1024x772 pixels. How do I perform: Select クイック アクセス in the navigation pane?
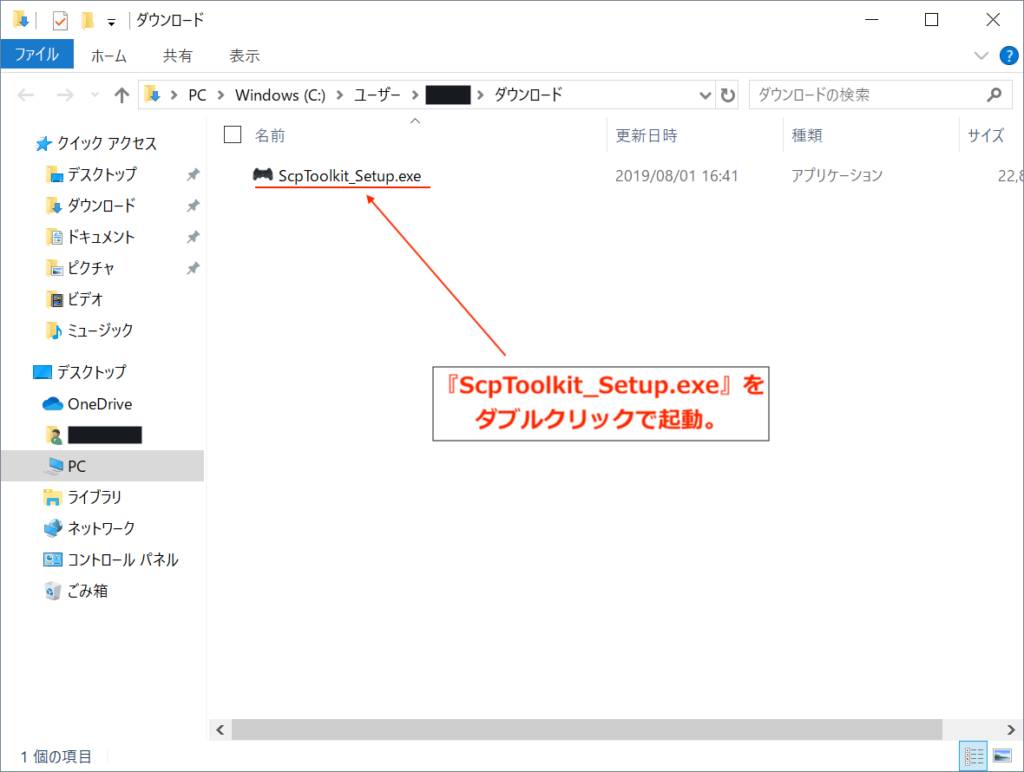point(106,144)
